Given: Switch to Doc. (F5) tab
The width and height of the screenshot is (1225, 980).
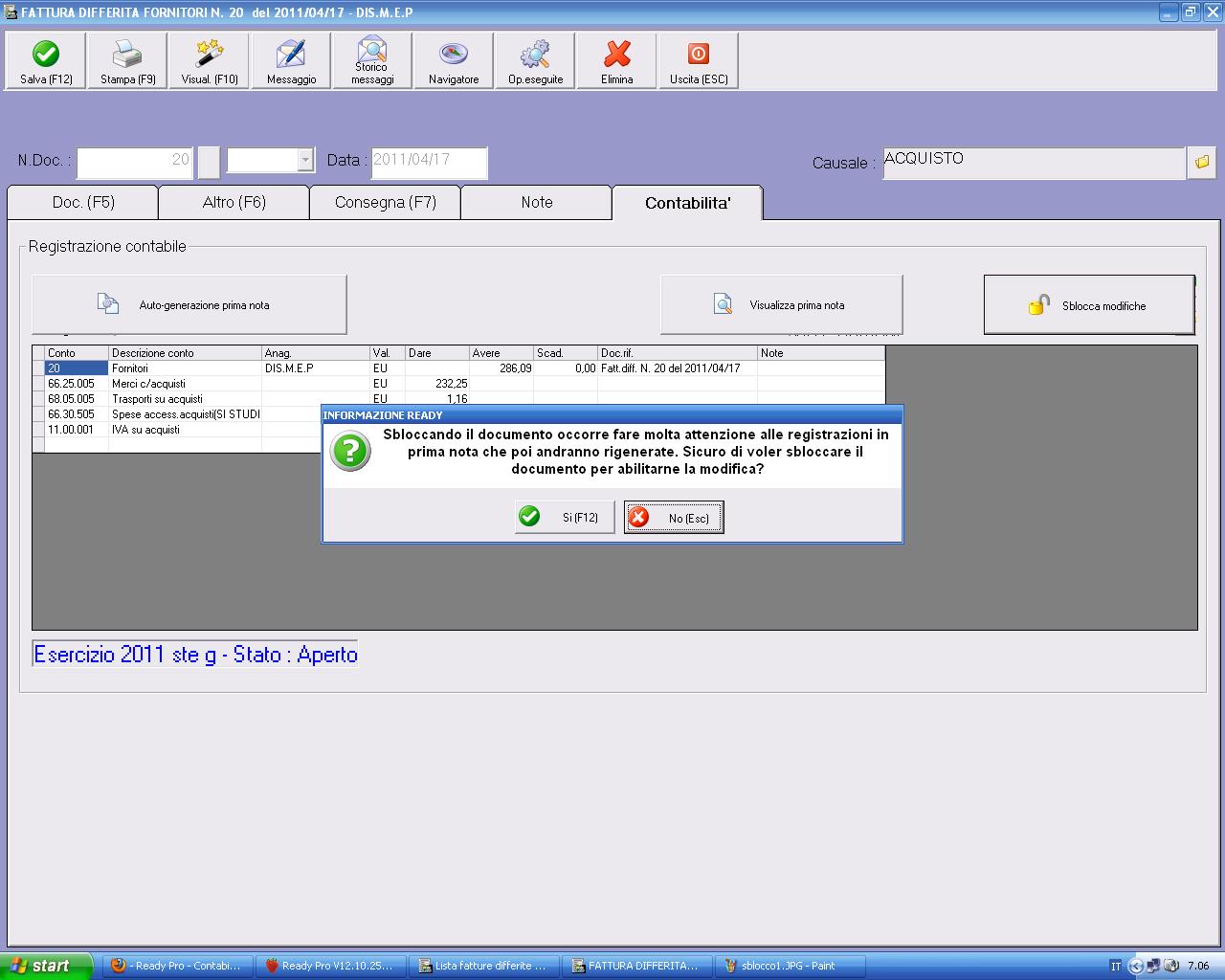Looking at the screenshot, I should (82, 203).
